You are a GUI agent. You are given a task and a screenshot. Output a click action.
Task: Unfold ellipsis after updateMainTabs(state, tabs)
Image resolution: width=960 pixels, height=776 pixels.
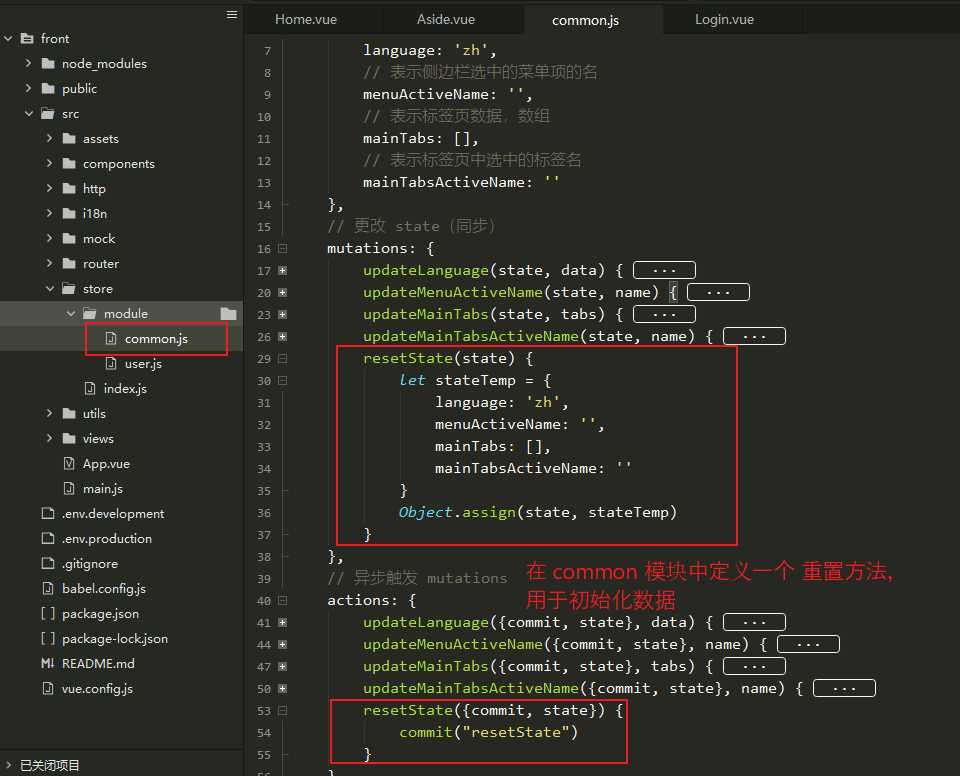[664, 314]
